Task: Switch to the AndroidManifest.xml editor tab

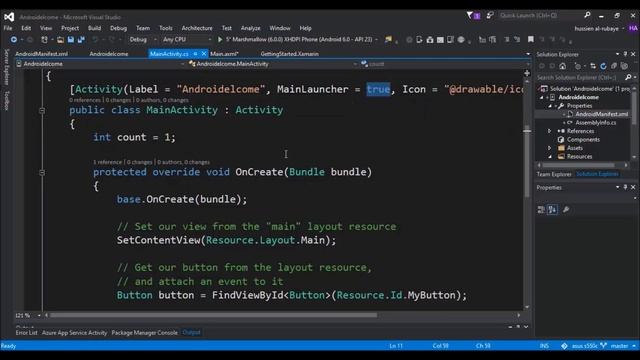Action: click(x=42, y=54)
